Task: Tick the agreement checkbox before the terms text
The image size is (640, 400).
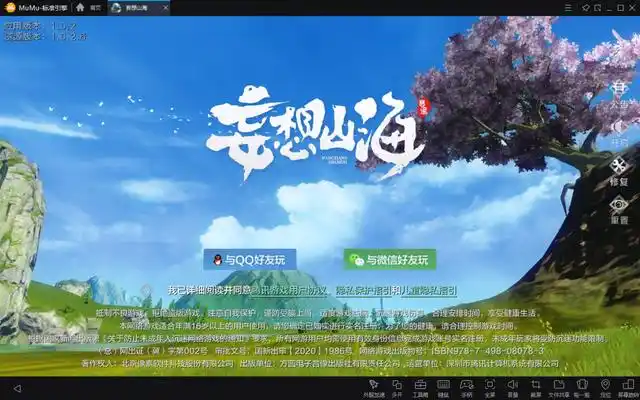Action: point(146,291)
